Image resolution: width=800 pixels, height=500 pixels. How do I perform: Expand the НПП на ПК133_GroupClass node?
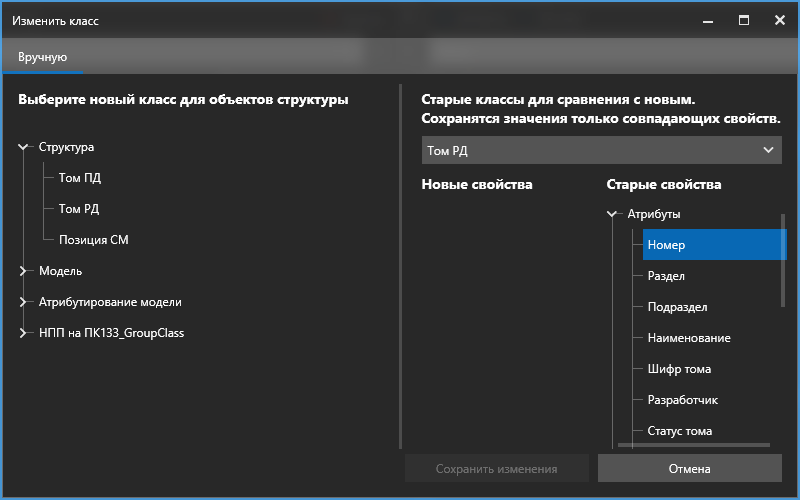point(24,333)
